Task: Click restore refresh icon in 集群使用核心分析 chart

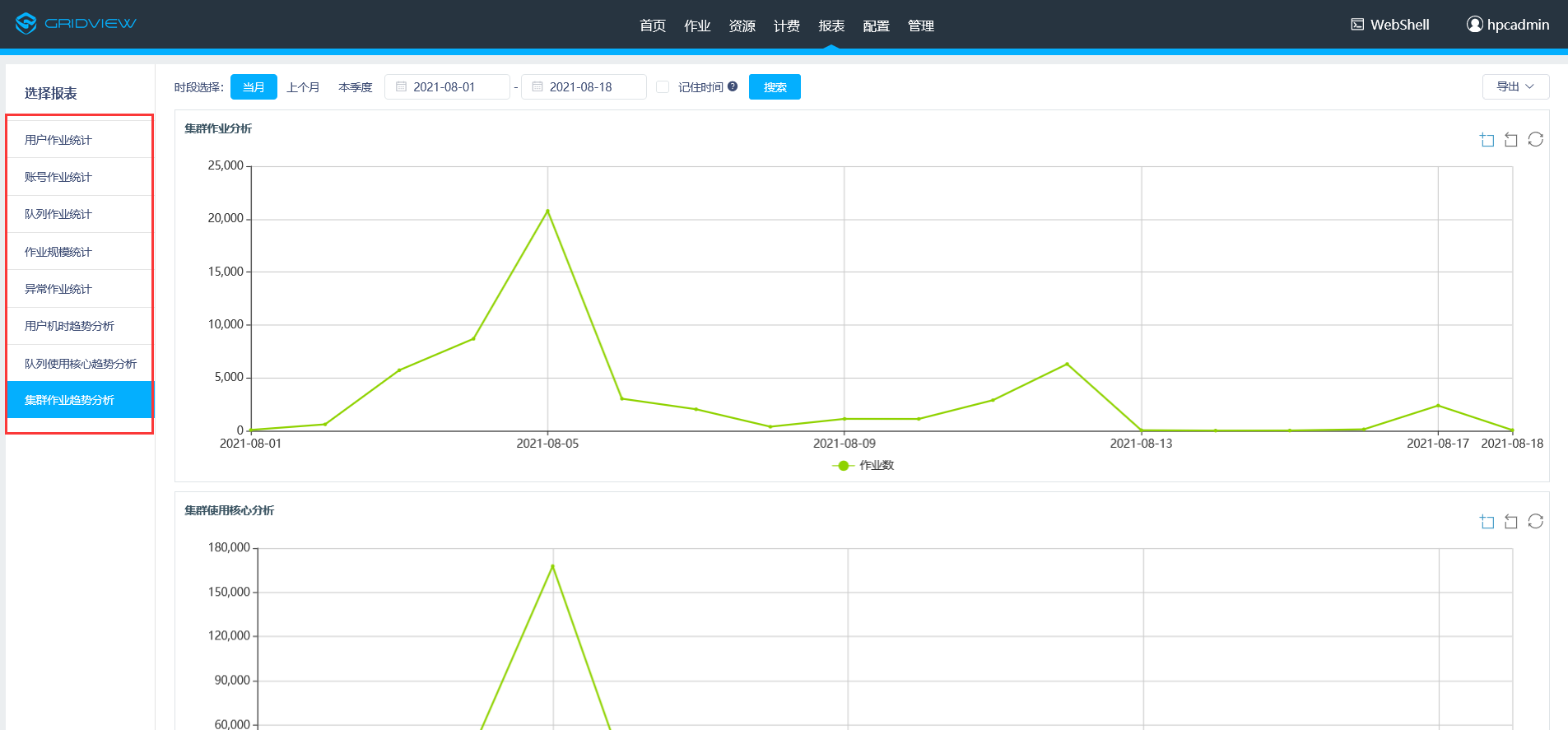Action: pos(1535,522)
